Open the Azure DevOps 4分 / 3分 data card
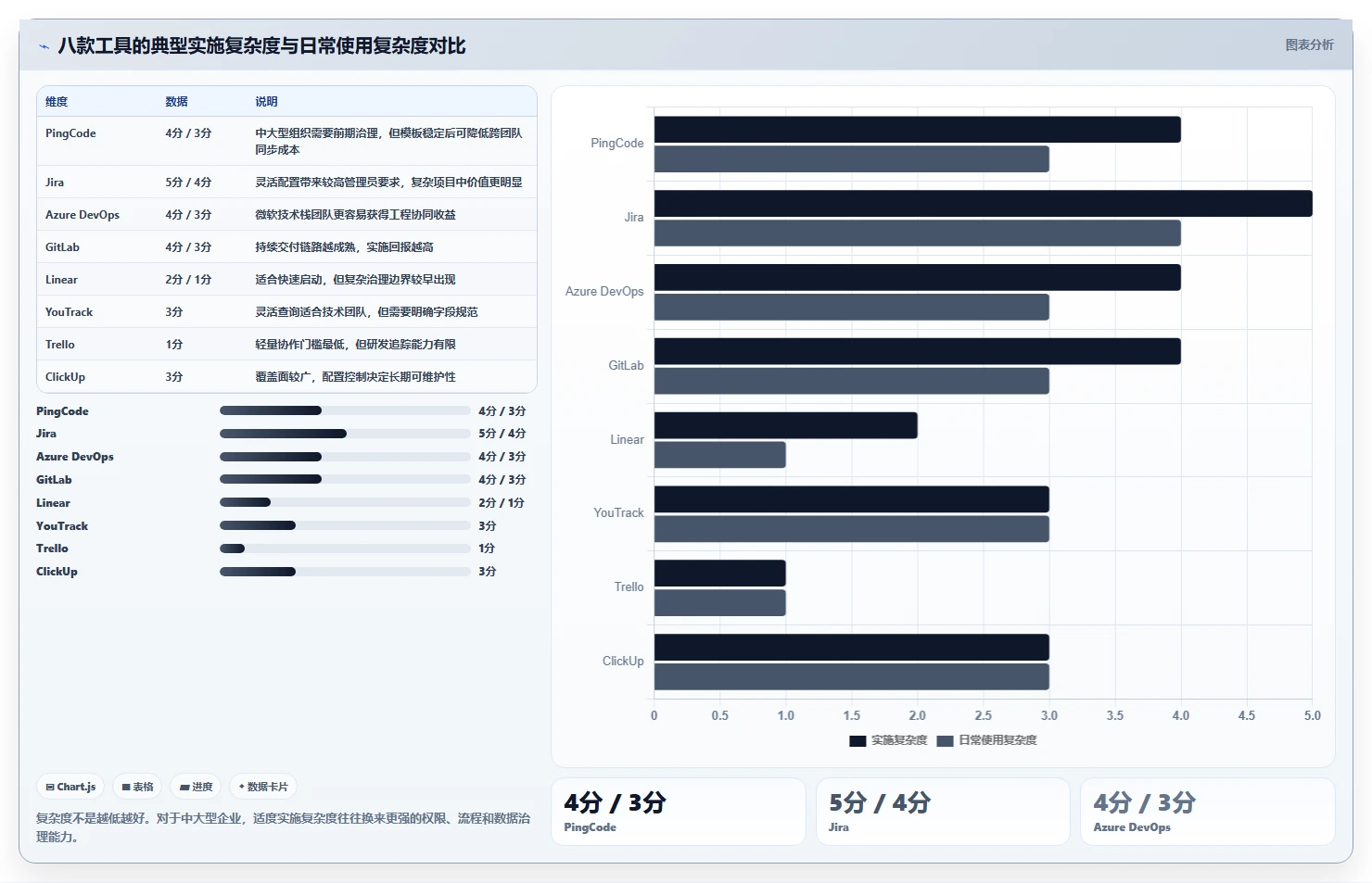Screen dimensions: 1372x883 [x=1208, y=812]
